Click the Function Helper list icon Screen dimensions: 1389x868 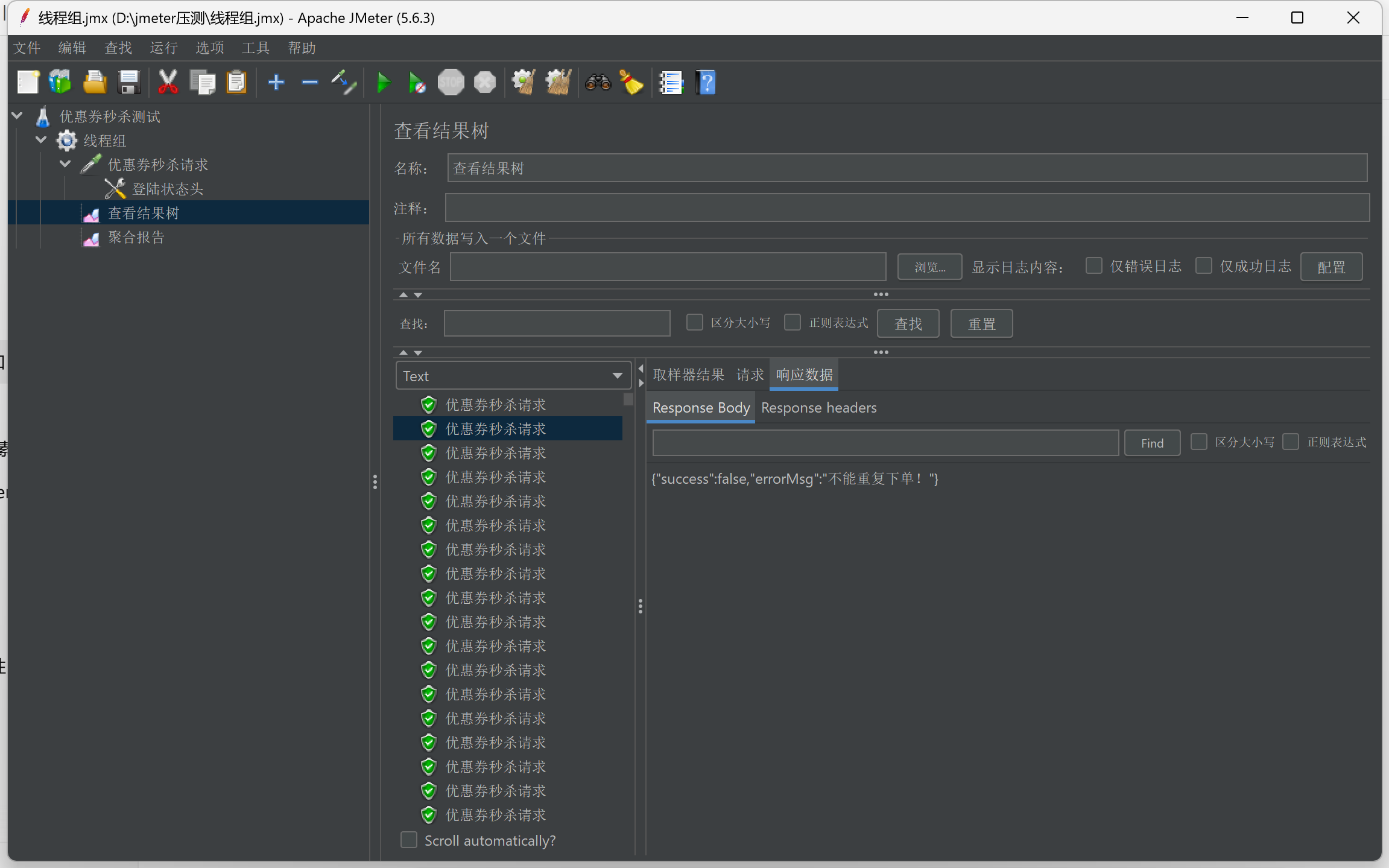[x=671, y=83]
